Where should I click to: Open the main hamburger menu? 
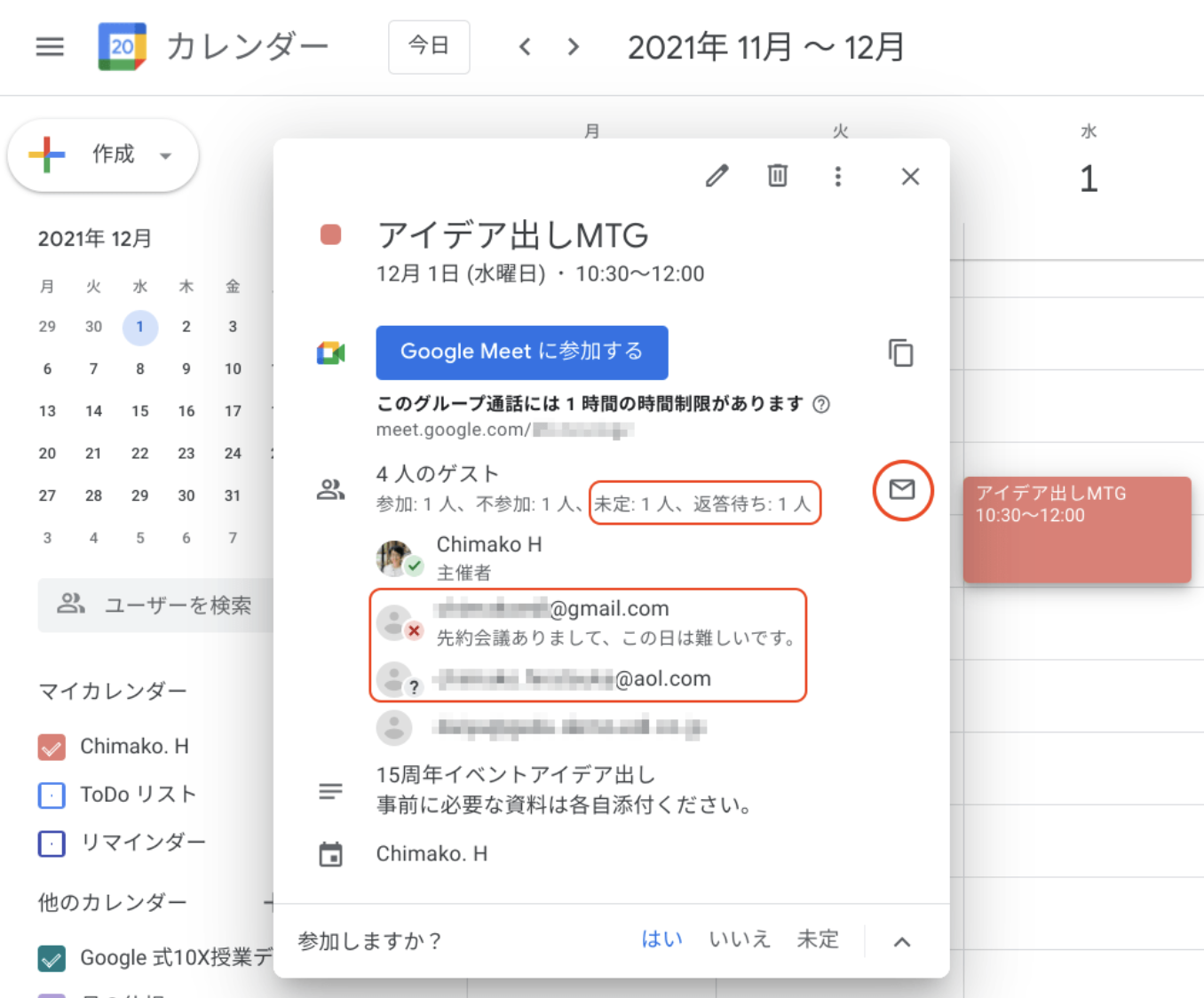coord(50,47)
